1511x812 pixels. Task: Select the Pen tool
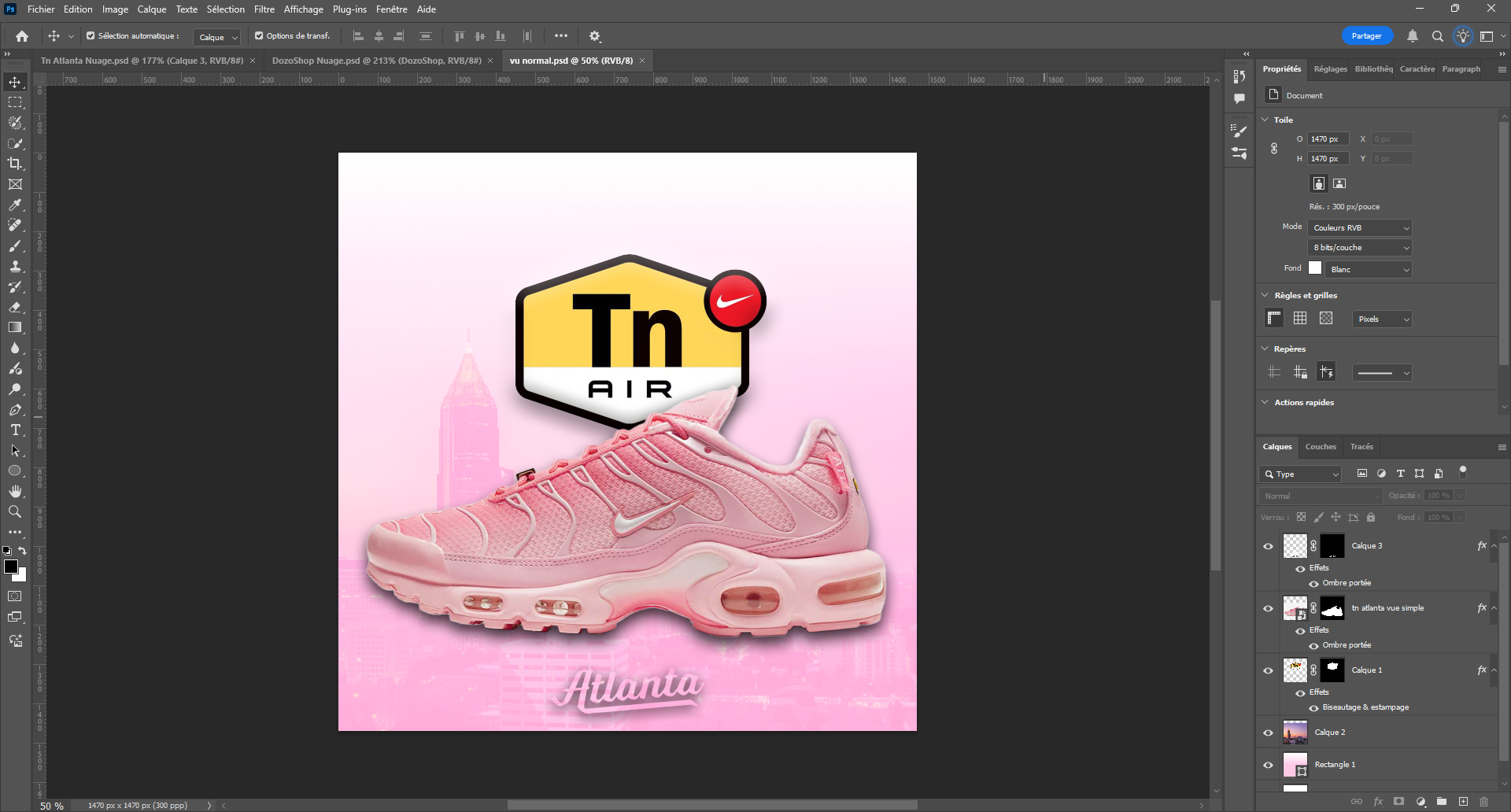point(15,410)
